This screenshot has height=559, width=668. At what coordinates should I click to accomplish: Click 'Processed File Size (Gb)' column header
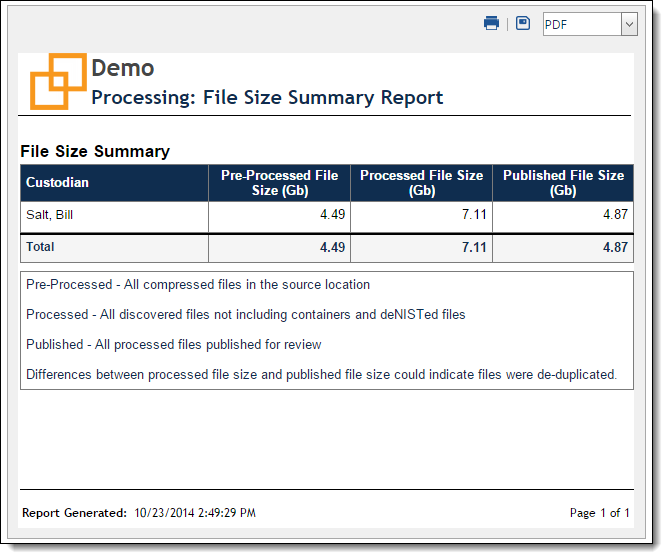pyautogui.click(x=421, y=183)
